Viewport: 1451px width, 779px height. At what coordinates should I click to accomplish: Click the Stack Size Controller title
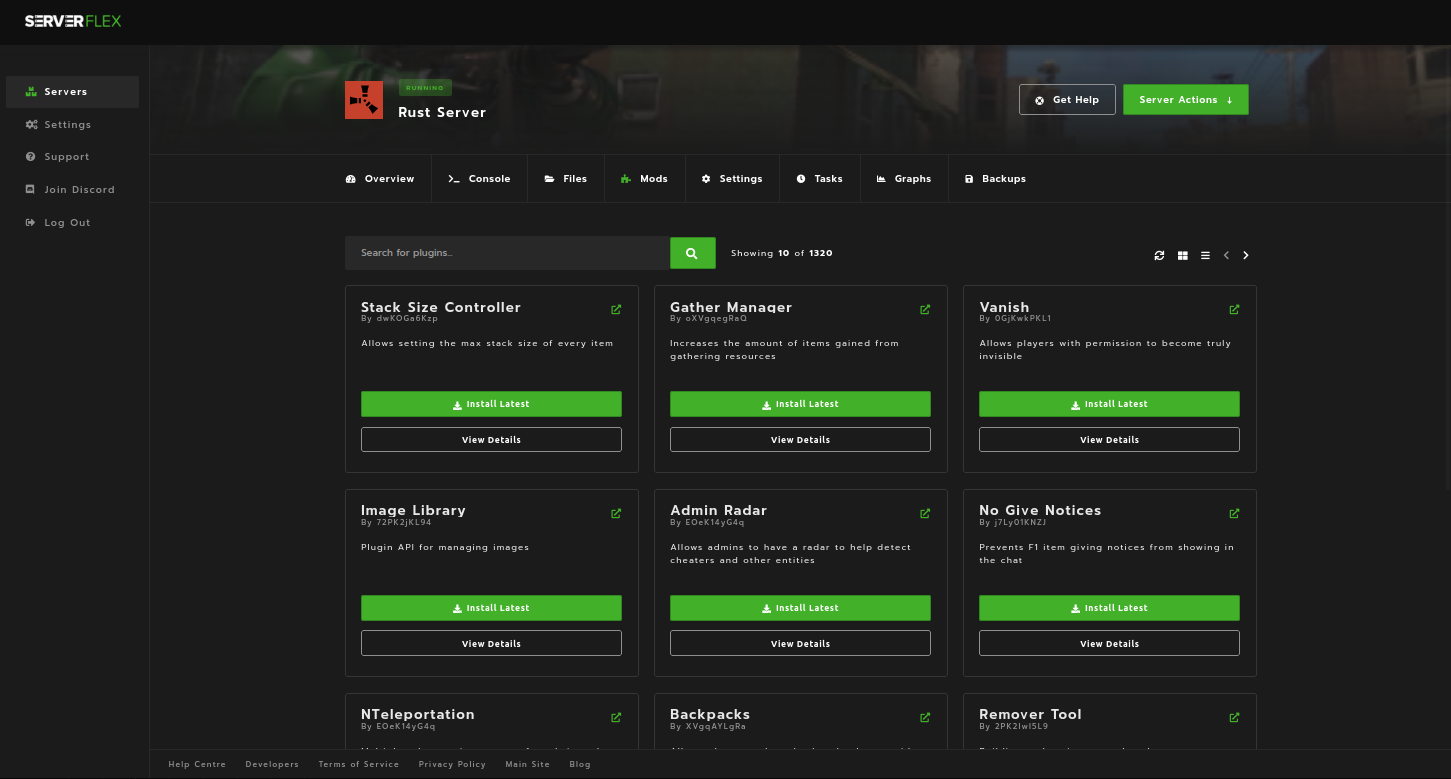click(441, 307)
